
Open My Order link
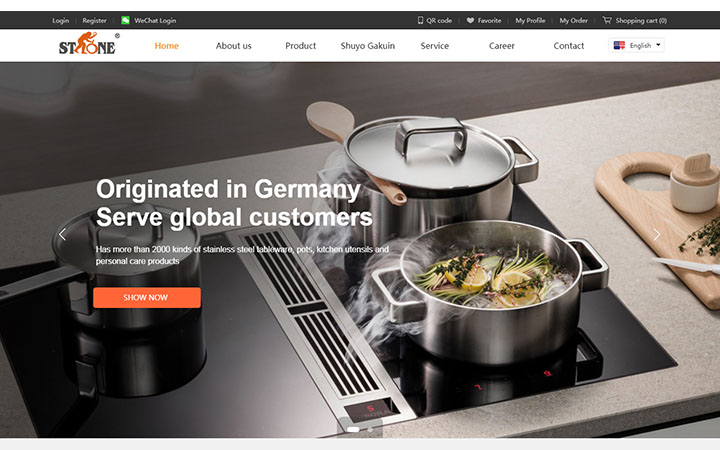[x=573, y=20]
